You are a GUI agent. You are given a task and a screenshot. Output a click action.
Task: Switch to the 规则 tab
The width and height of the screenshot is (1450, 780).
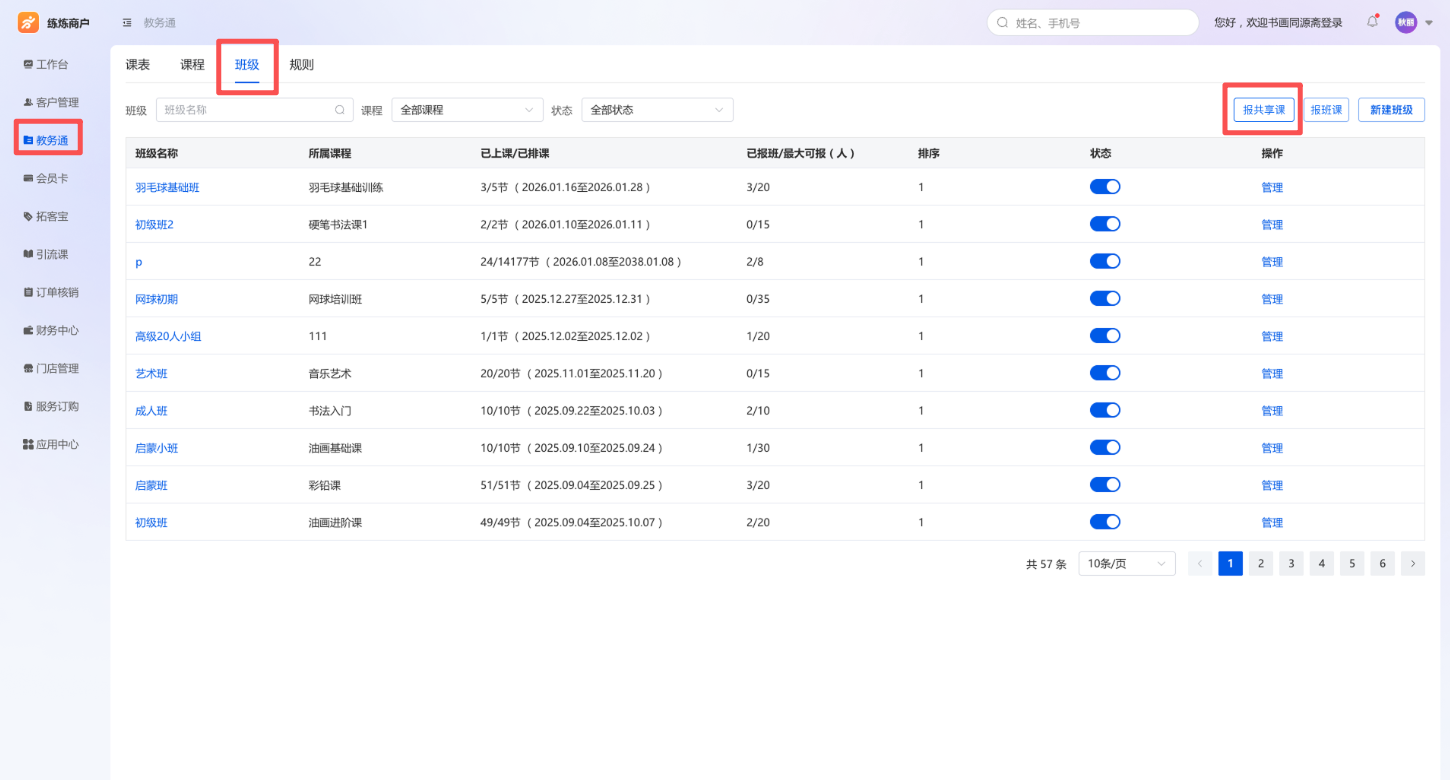301,65
